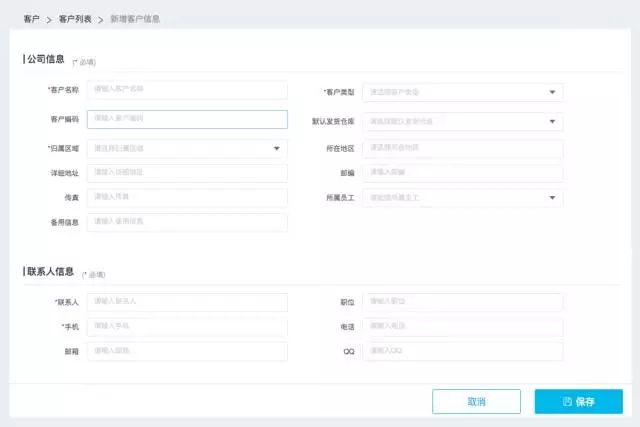Go to 客户 in the breadcrumb
This screenshot has width=640, height=427.
[x=31, y=19]
